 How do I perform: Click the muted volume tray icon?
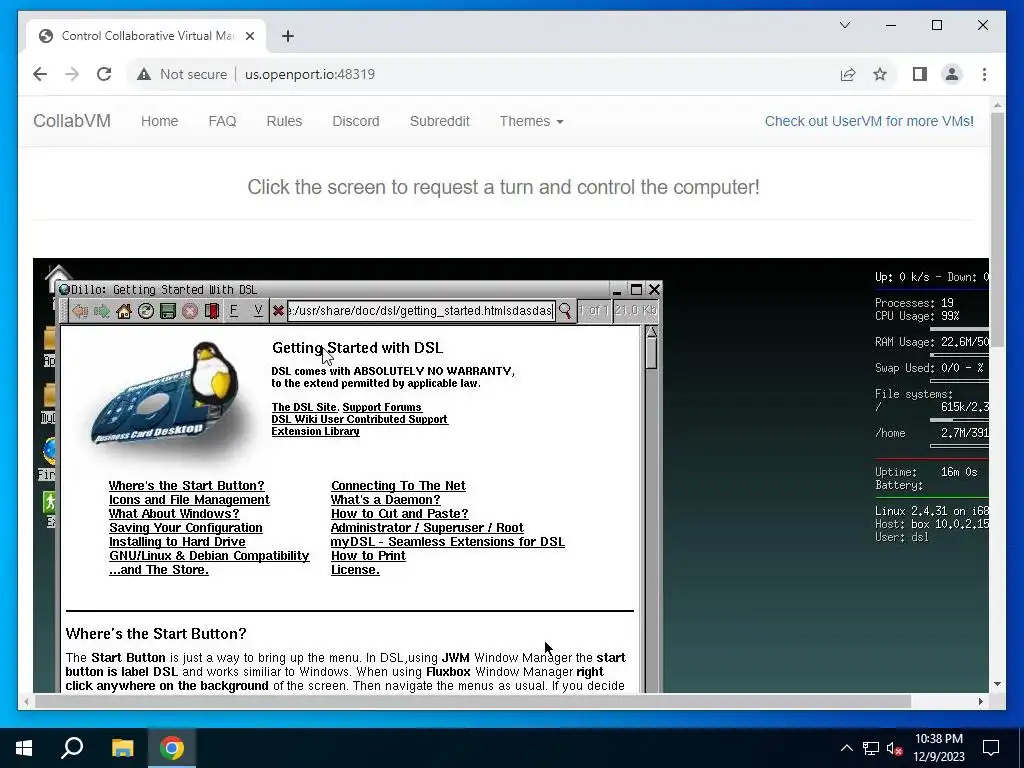click(894, 748)
